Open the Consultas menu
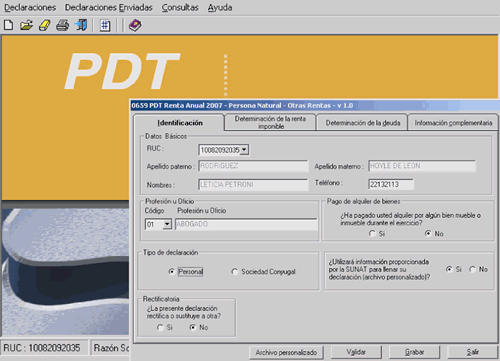Image resolution: width=500 pixels, height=361 pixels. (x=180, y=7)
